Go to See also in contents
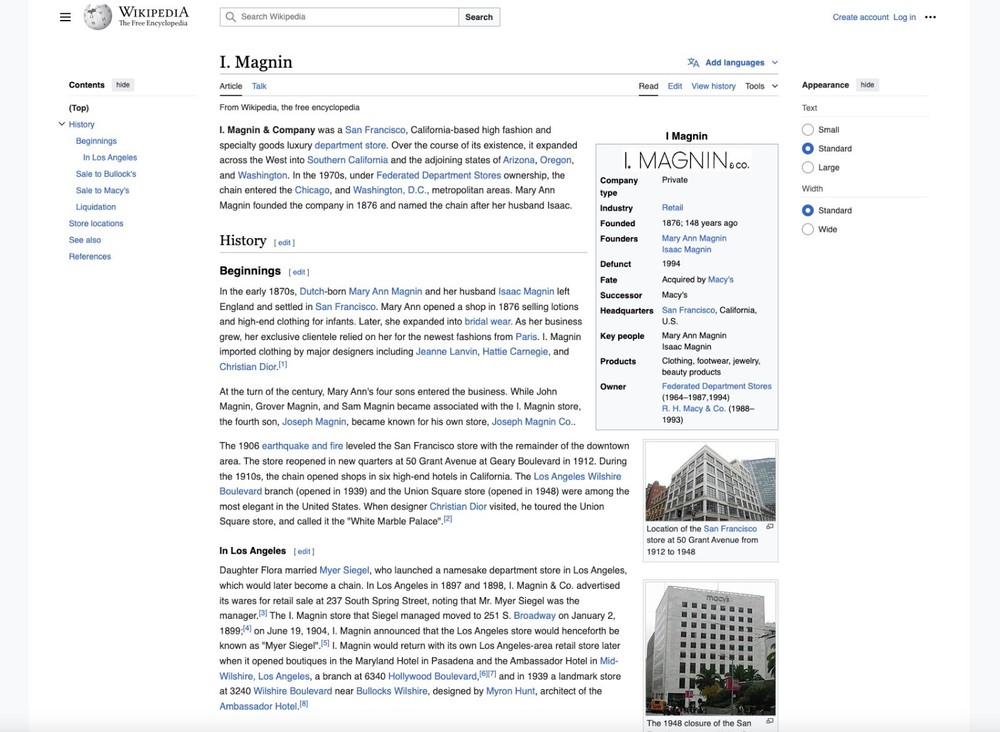 coord(85,240)
